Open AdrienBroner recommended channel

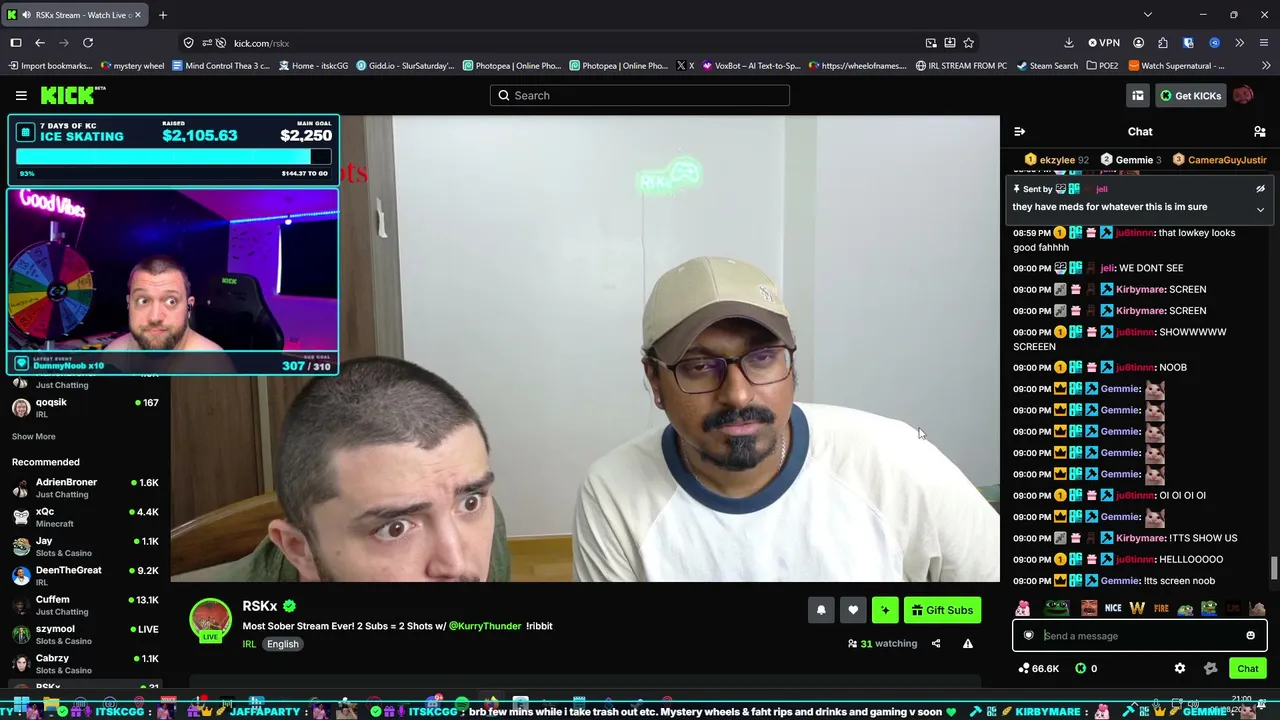coord(85,487)
